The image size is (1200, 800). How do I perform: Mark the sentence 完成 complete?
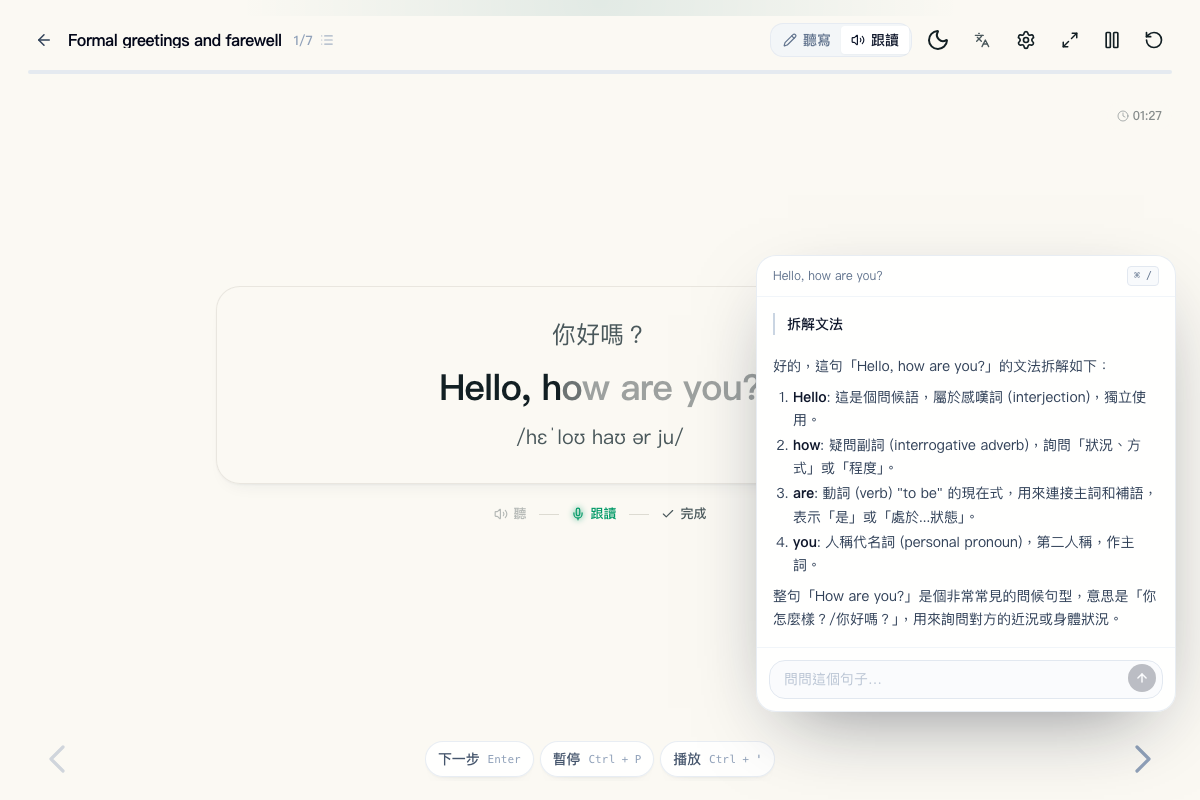[x=684, y=514]
